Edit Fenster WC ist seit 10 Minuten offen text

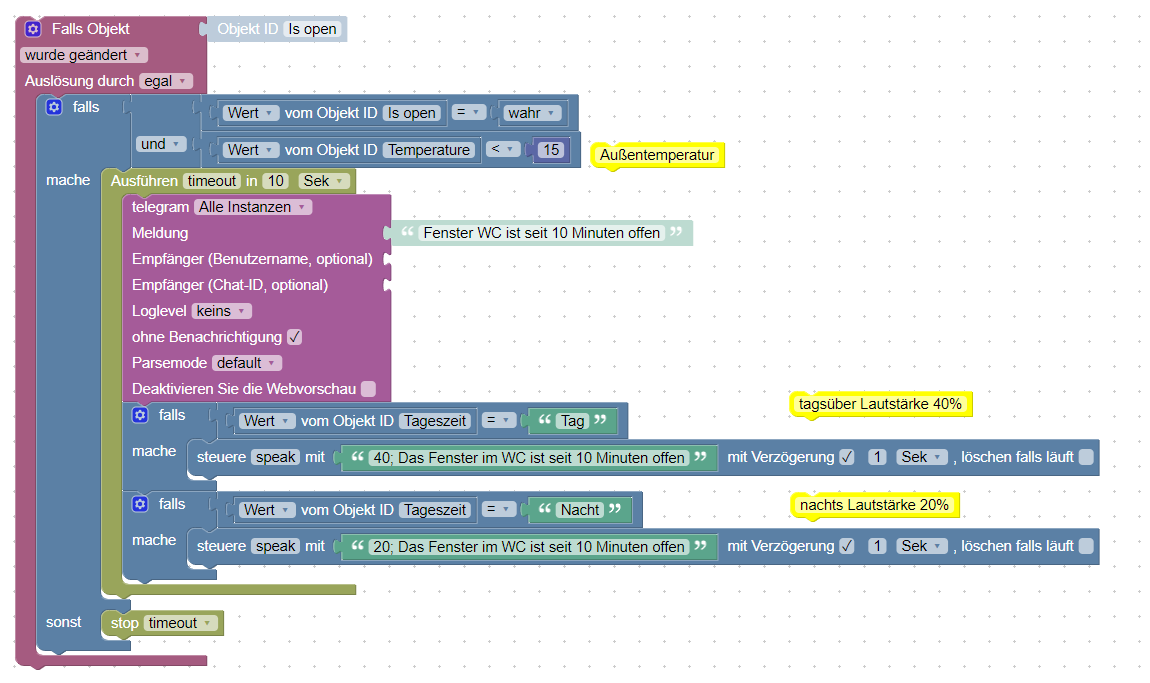click(542, 233)
